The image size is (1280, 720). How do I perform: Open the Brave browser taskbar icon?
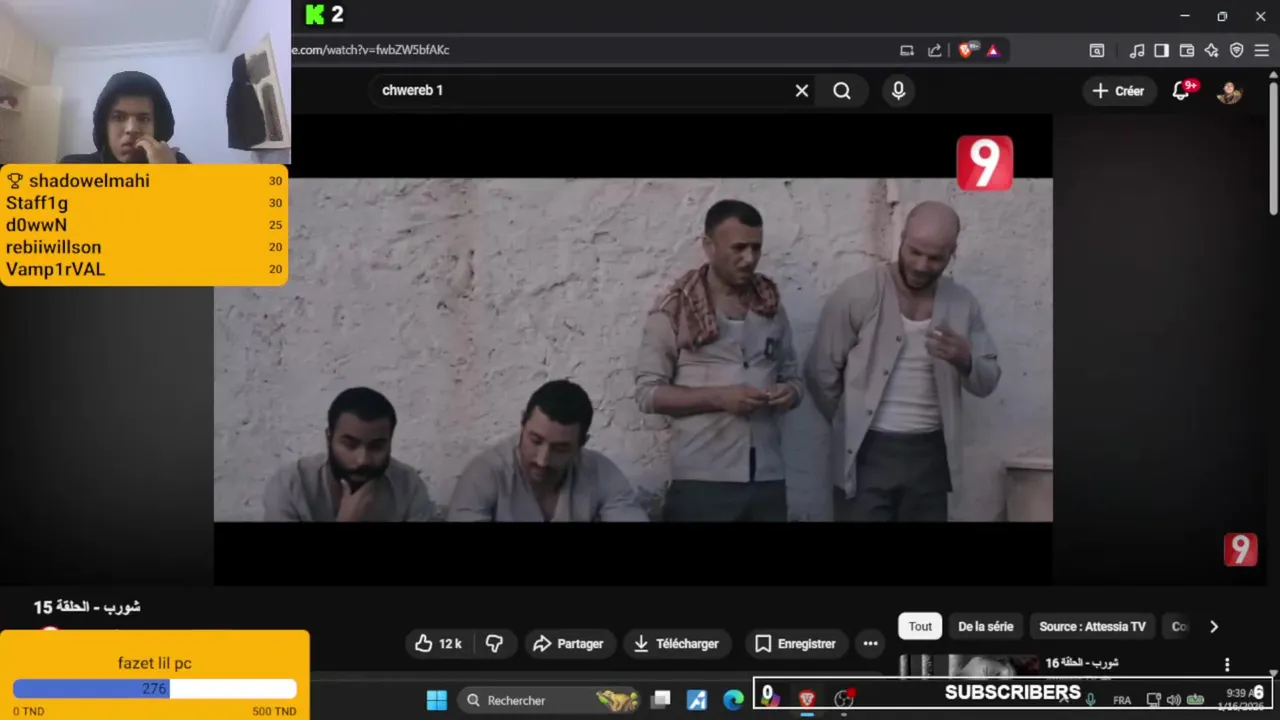(x=807, y=700)
